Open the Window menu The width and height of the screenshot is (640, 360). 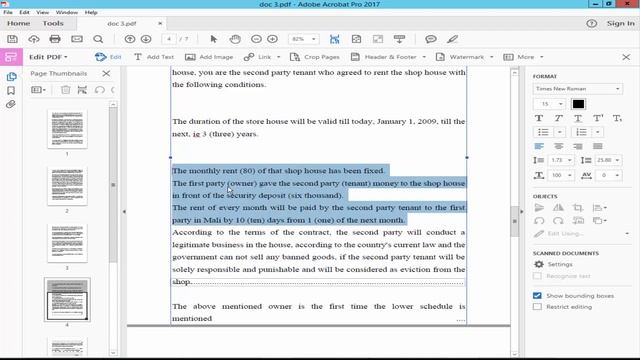[x=67, y=12]
